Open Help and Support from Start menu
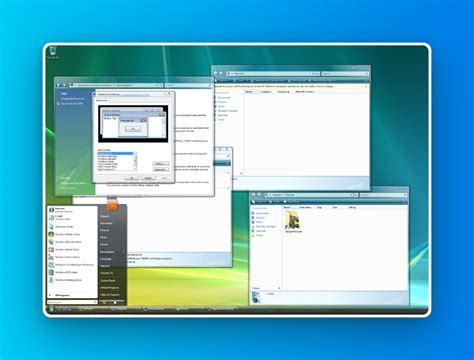 (110, 295)
